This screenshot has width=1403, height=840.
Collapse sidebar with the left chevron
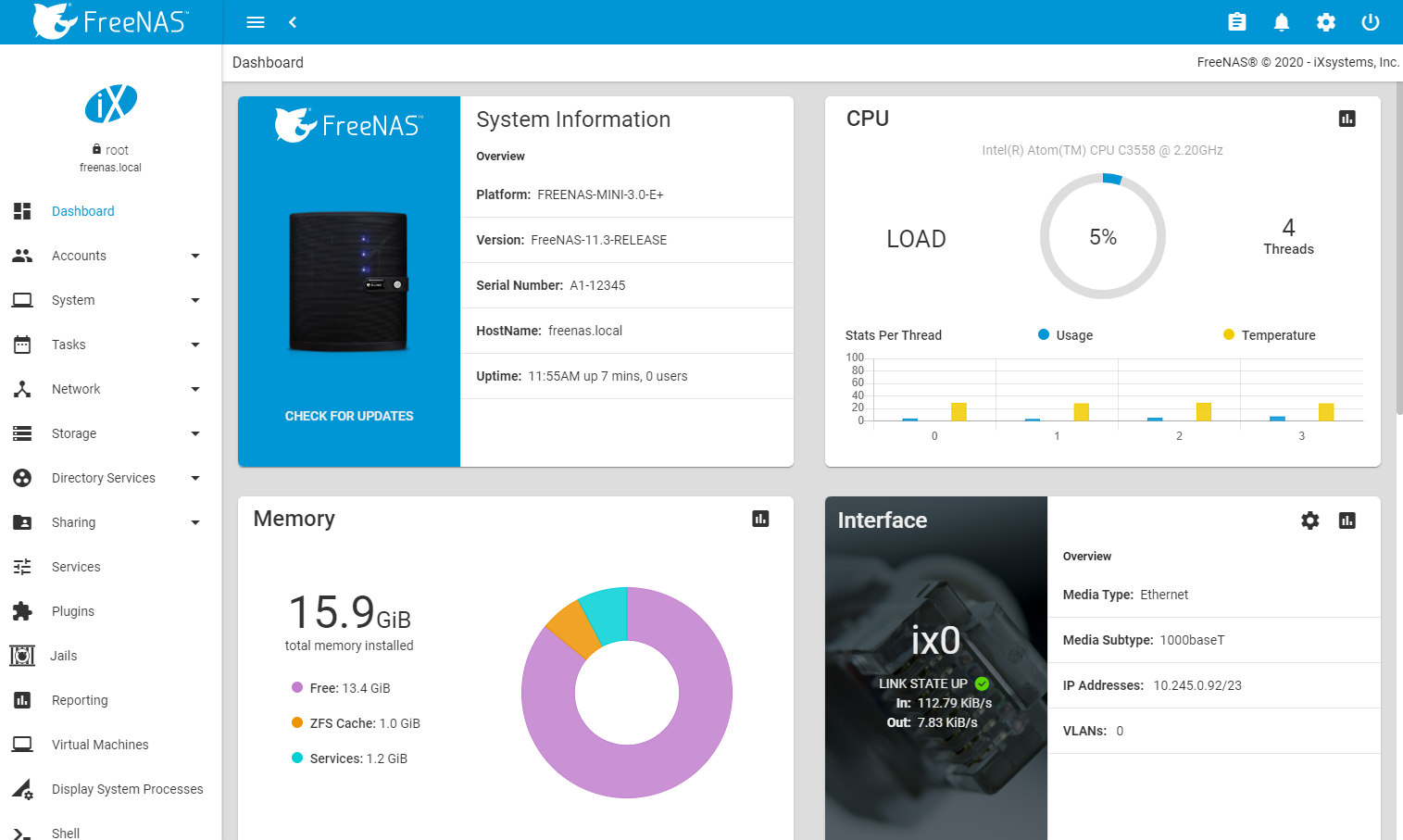click(x=293, y=22)
